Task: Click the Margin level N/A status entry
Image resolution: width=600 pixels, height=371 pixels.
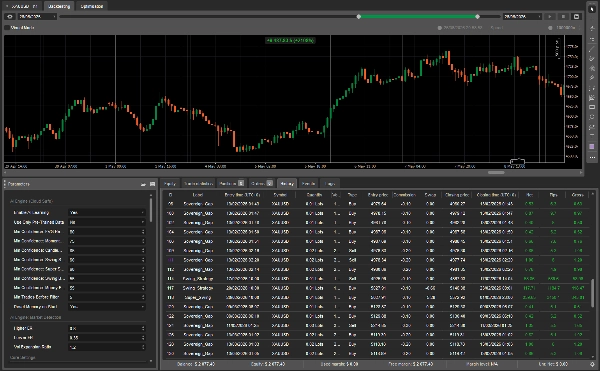Action: pyautogui.click(x=482, y=364)
